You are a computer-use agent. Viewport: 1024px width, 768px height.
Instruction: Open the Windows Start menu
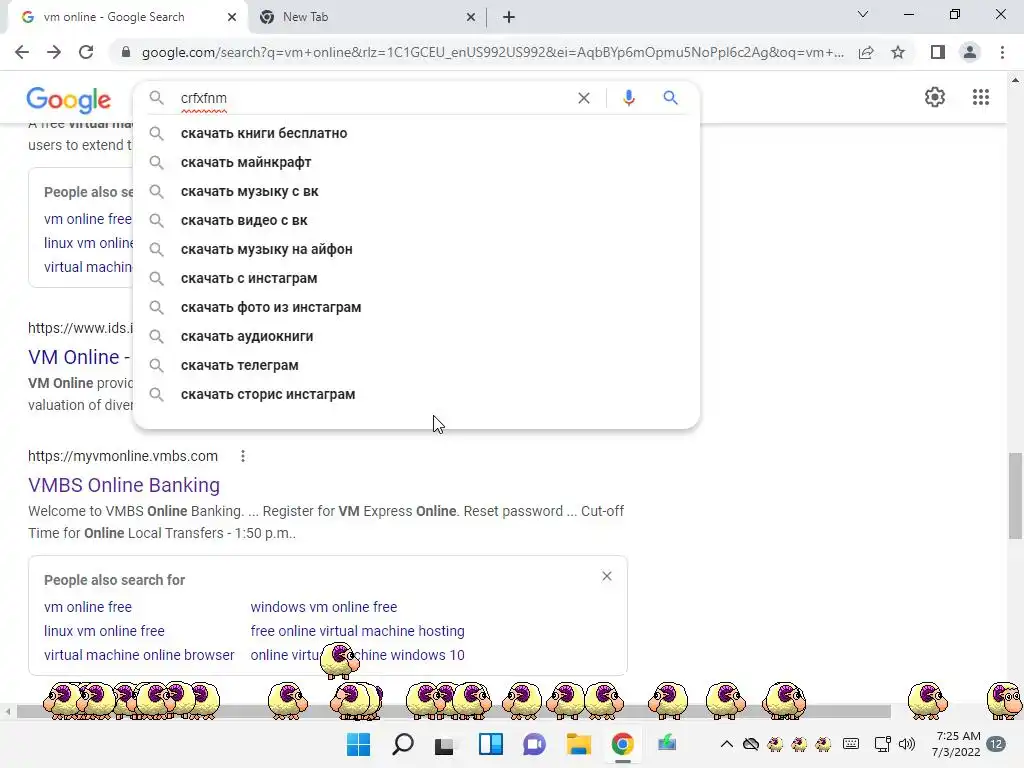358,744
